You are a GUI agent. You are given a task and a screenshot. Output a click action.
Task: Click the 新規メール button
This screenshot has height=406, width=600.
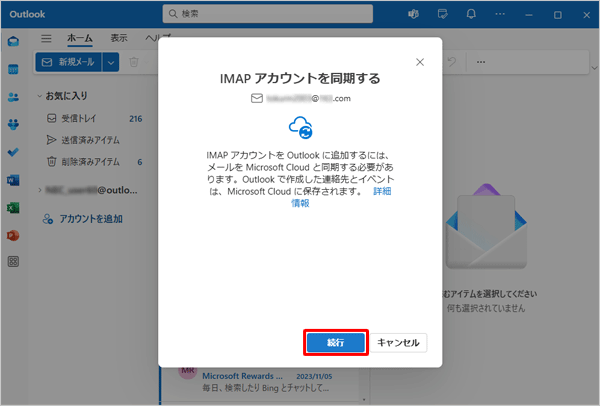pyautogui.click(x=68, y=62)
